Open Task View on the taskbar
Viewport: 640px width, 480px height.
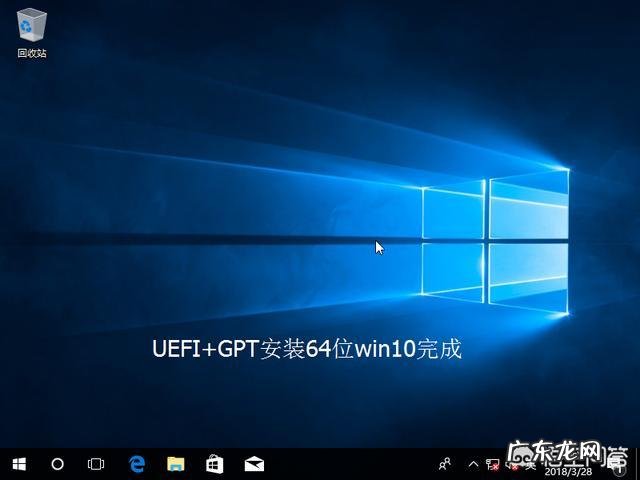pyautogui.click(x=96, y=464)
